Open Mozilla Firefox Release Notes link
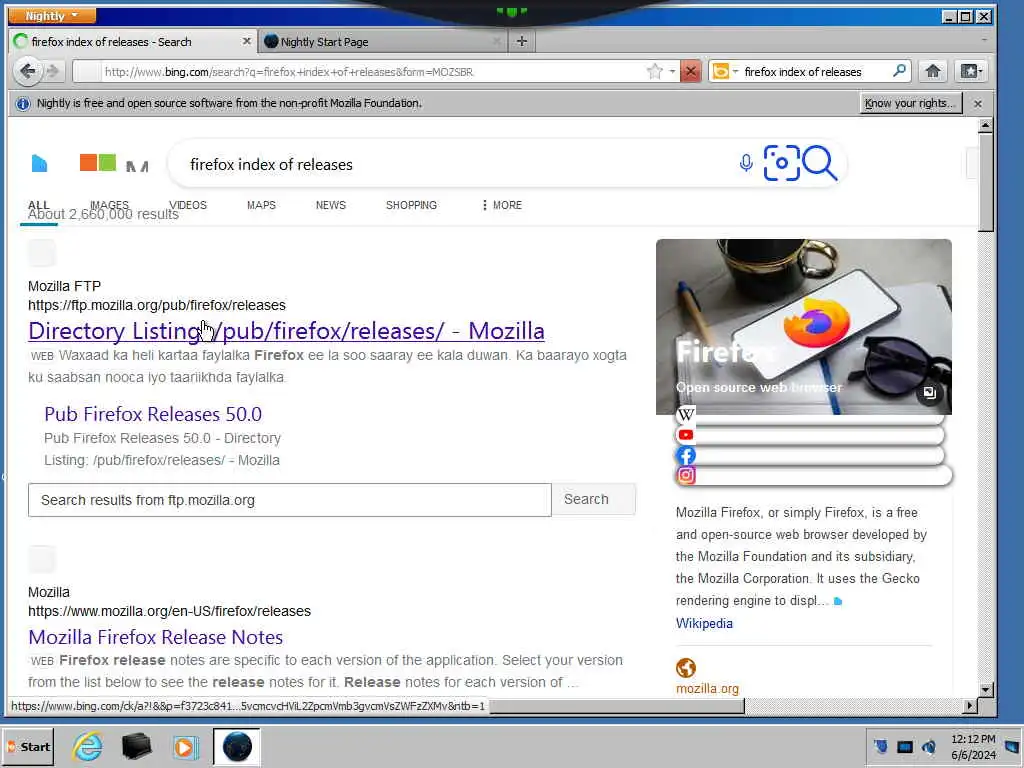The image size is (1024, 768). tap(155, 637)
